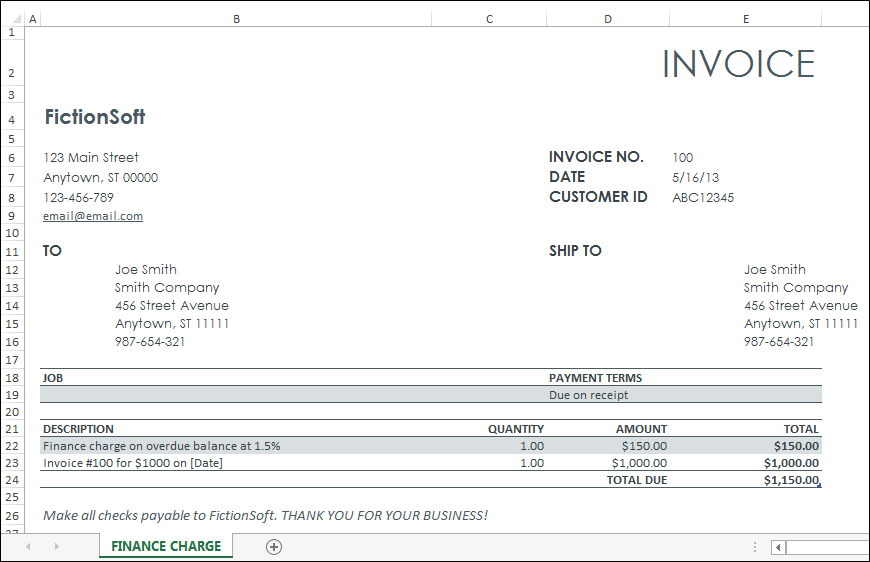This screenshot has height=562, width=870.
Task: Click the horizontal scrollbar track
Action: coord(827,548)
